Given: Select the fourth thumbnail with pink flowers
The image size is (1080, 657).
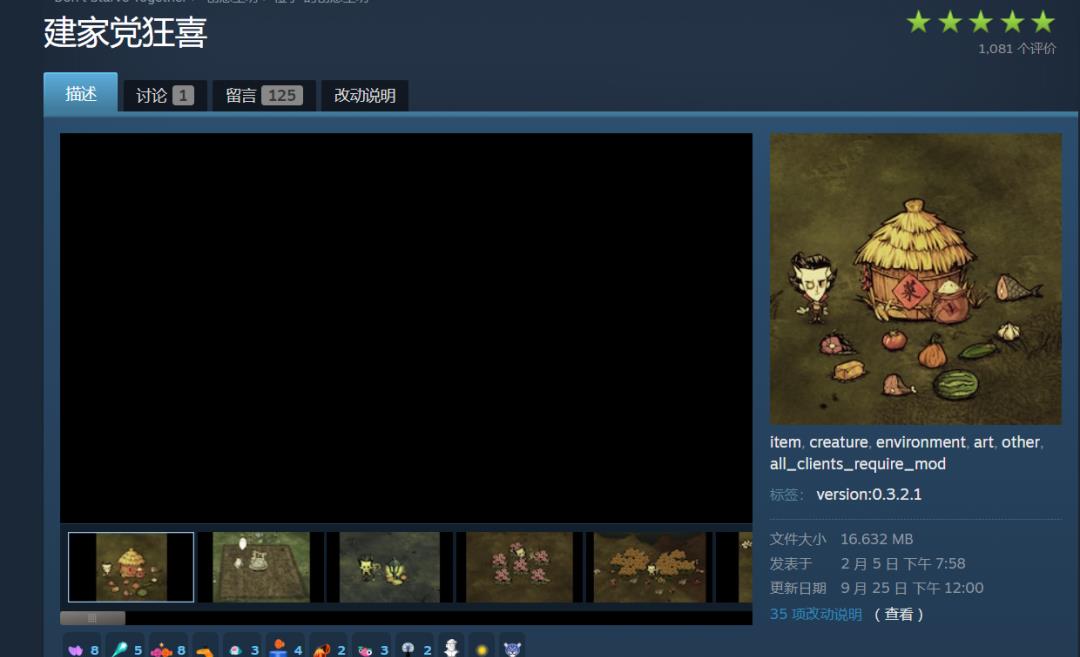Looking at the screenshot, I should tap(518, 567).
